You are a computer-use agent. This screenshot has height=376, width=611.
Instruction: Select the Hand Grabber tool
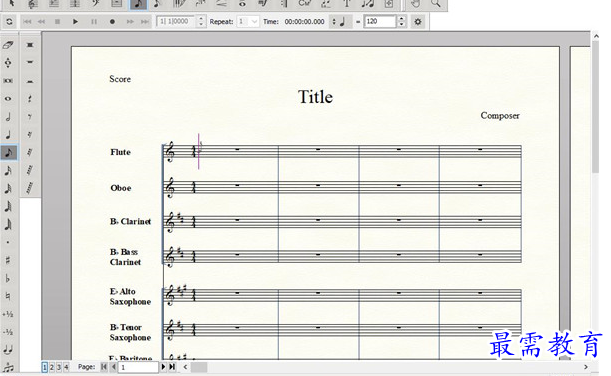pyautogui.click(x=415, y=4)
